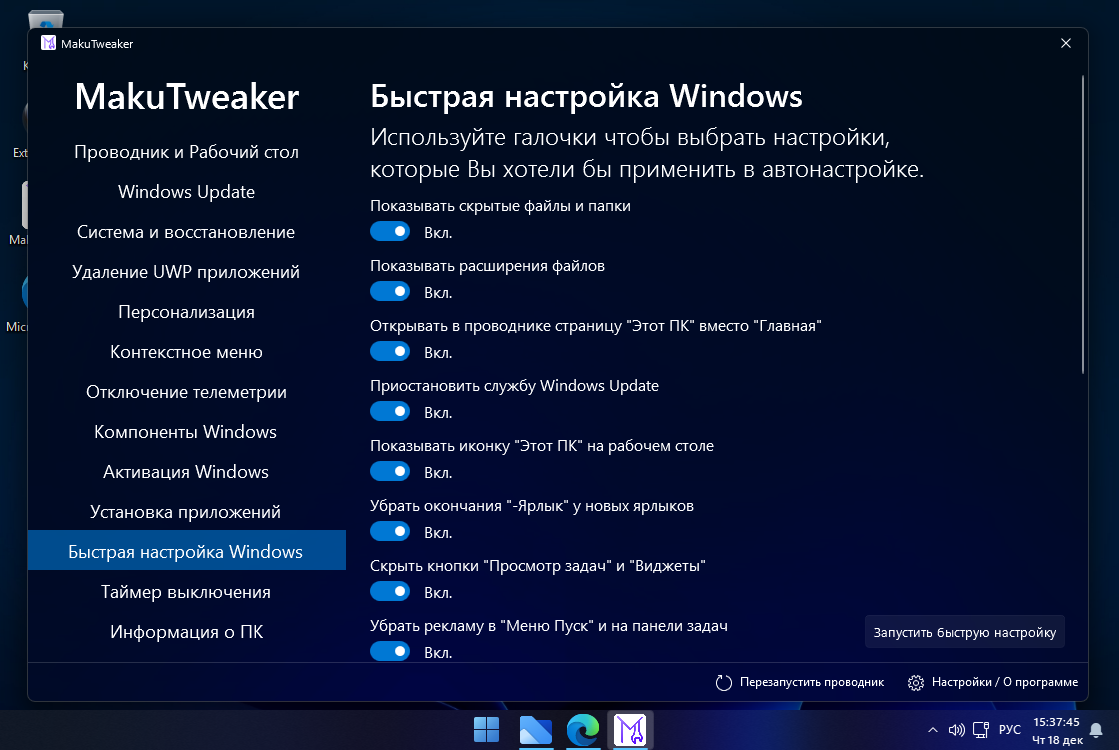This screenshot has width=1119, height=750.
Task: Click the restart explorer circular arrow icon
Action: [x=724, y=683]
